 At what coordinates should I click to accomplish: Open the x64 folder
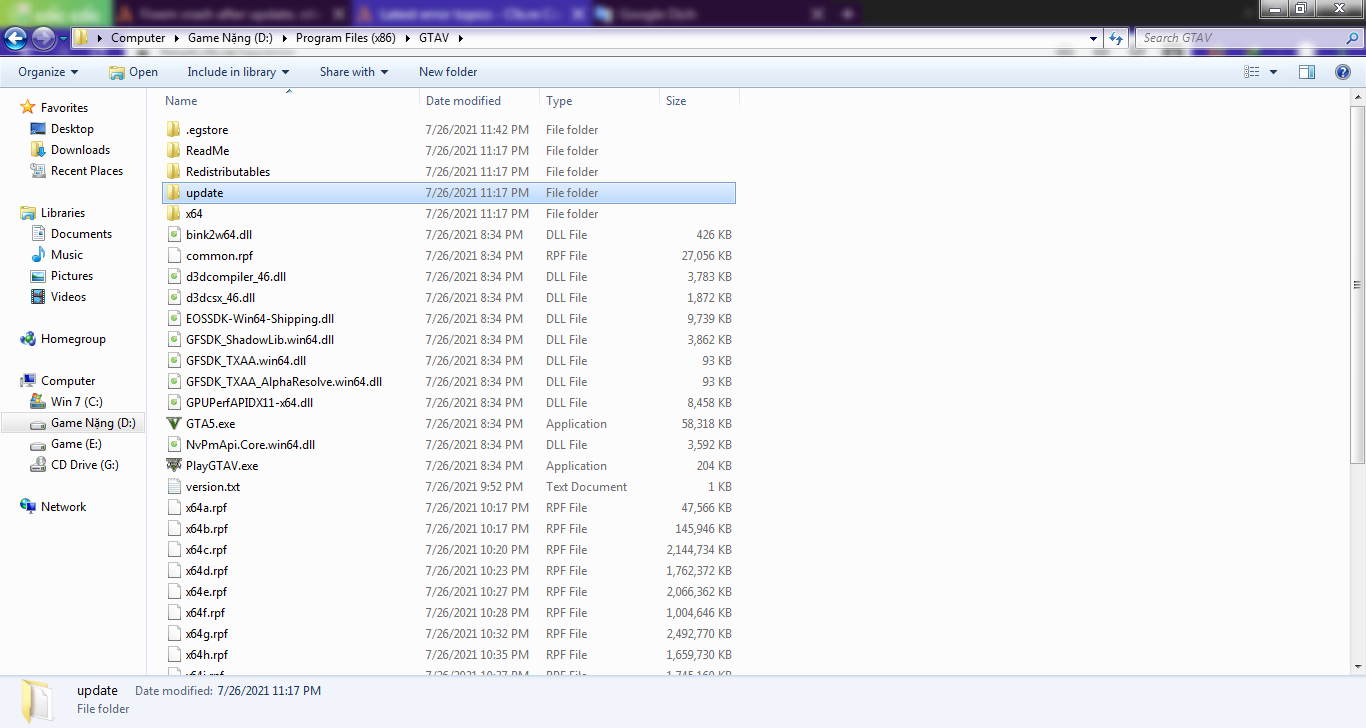[x=198, y=213]
